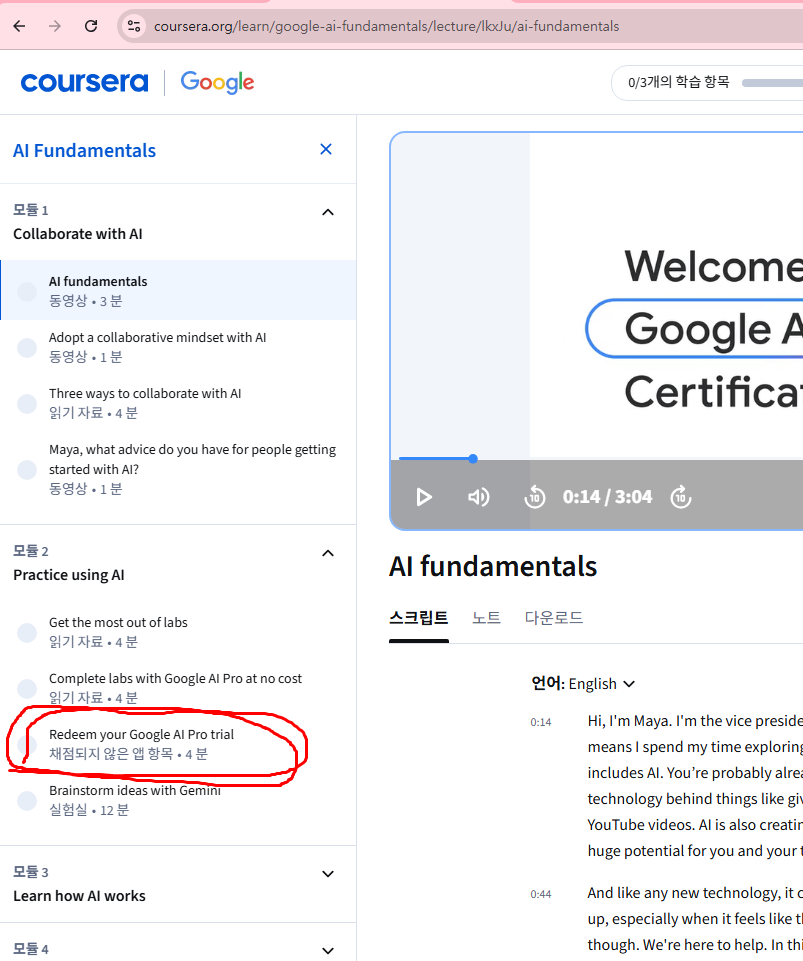803x961 pixels.
Task: Collapse the 모듈 1 Collaborate with AI section
Action: click(327, 212)
